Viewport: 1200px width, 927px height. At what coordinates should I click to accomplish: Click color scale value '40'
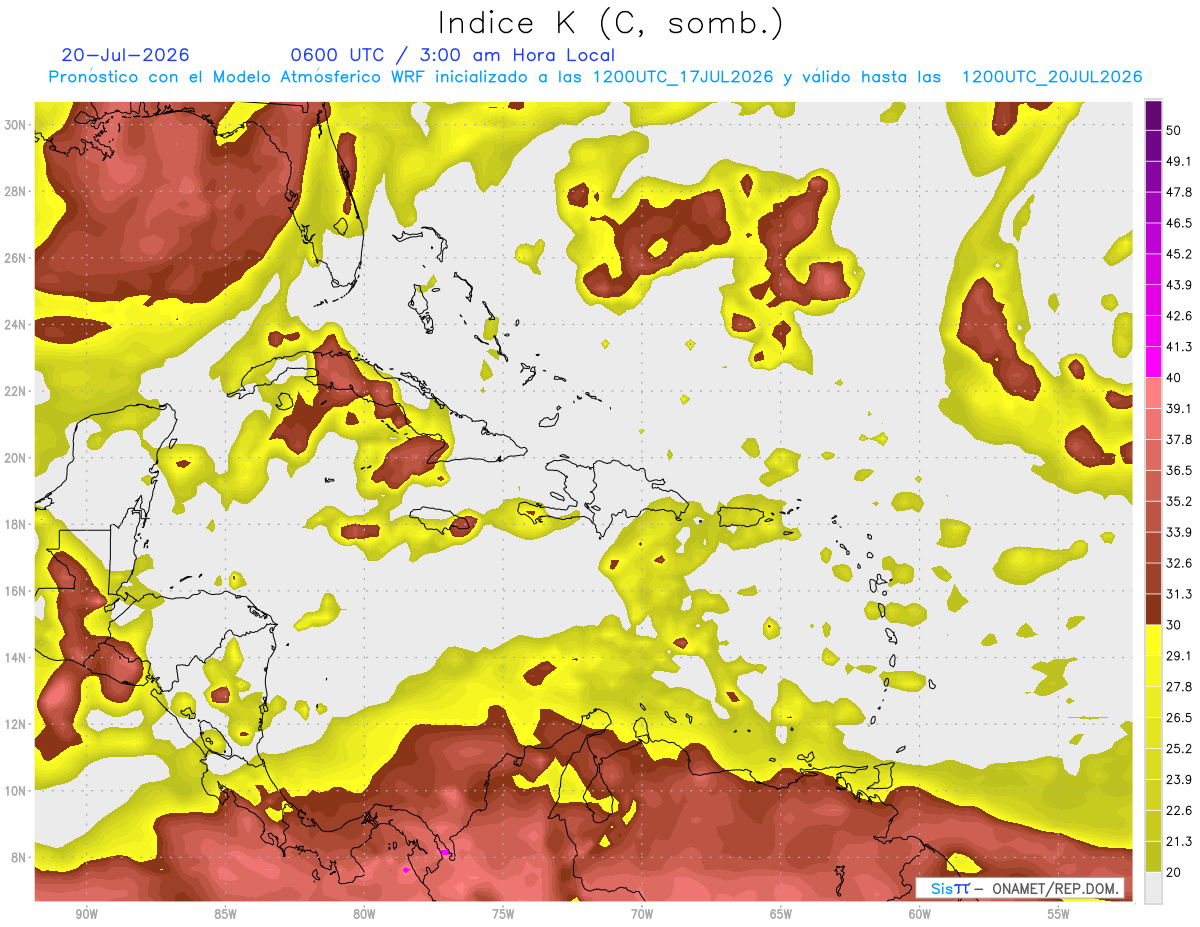pos(1173,378)
